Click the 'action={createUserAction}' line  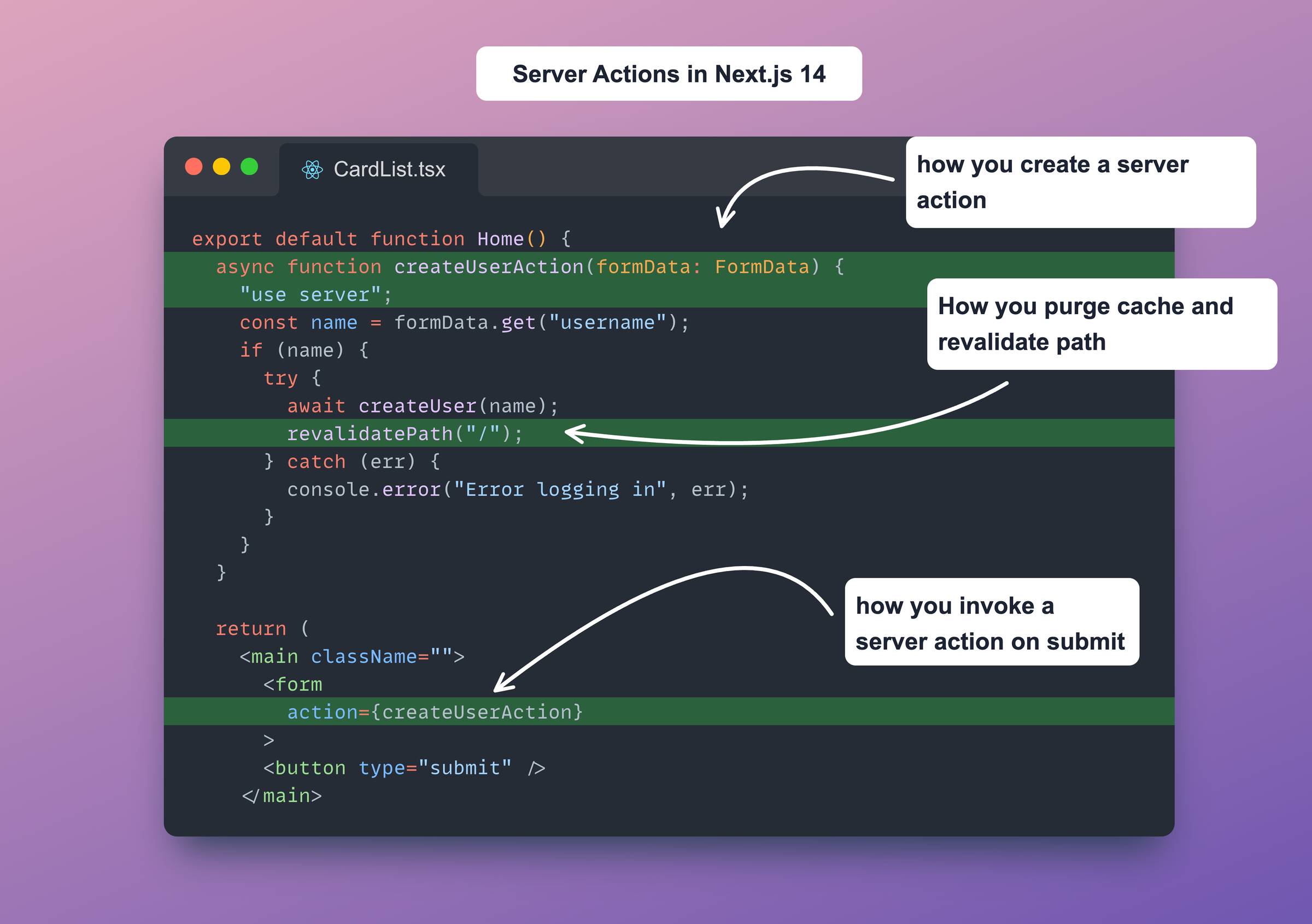point(435,712)
